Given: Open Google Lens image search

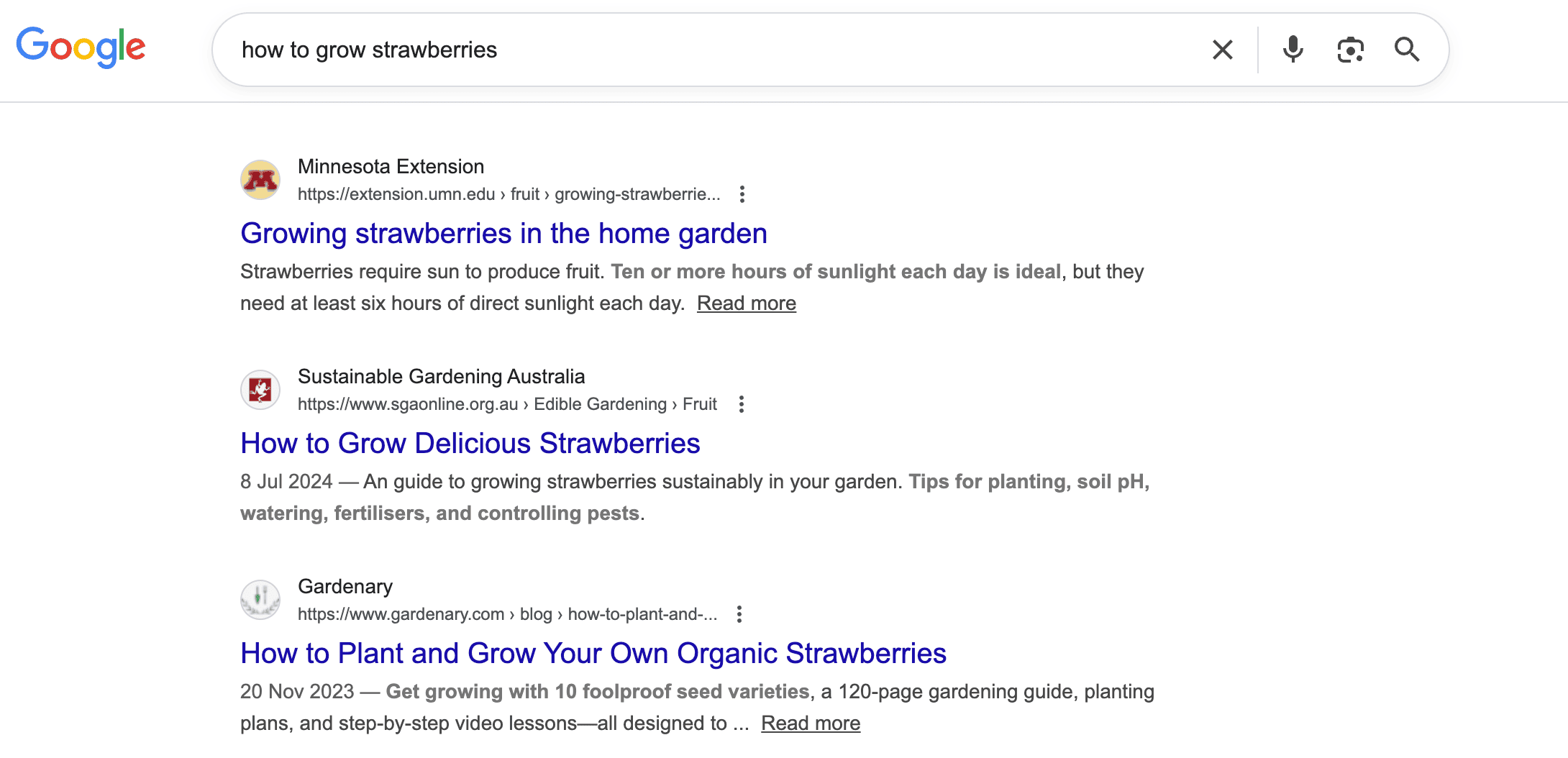Looking at the screenshot, I should point(1350,50).
